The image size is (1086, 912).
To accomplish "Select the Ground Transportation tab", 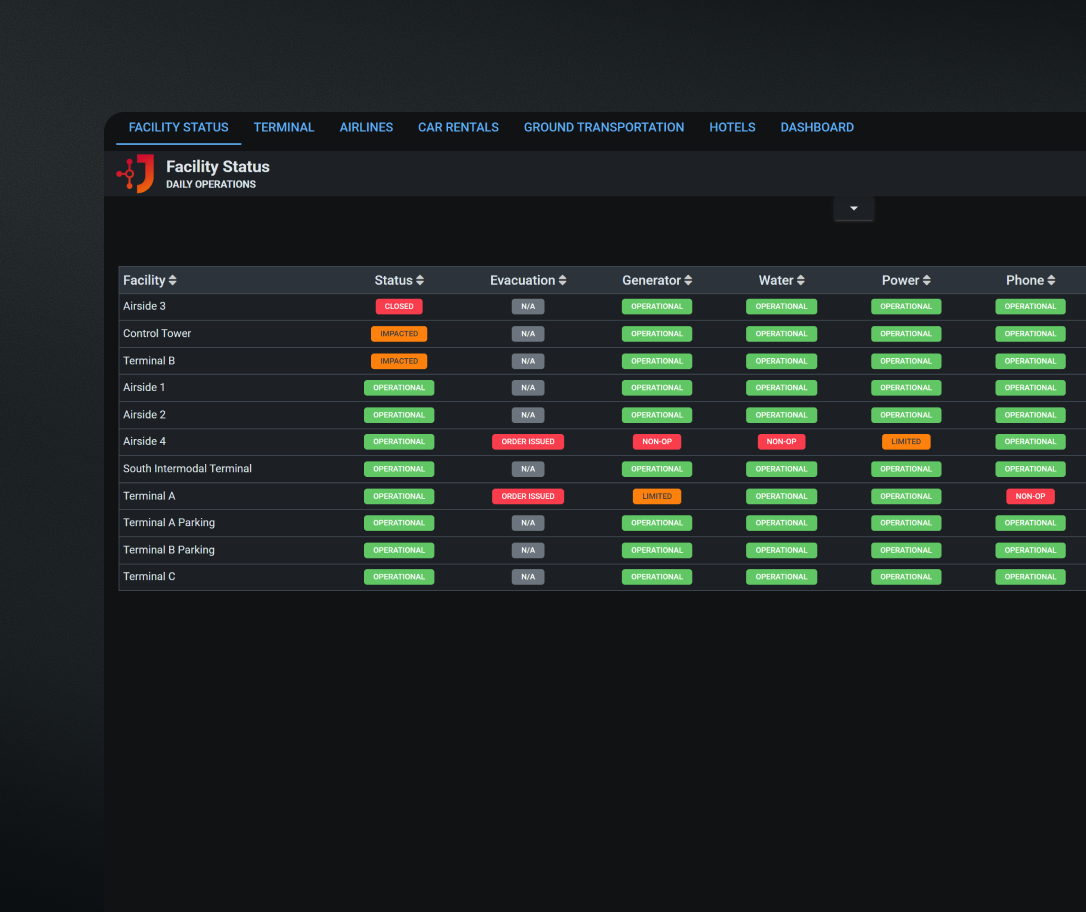I will [x=604, y=128].
